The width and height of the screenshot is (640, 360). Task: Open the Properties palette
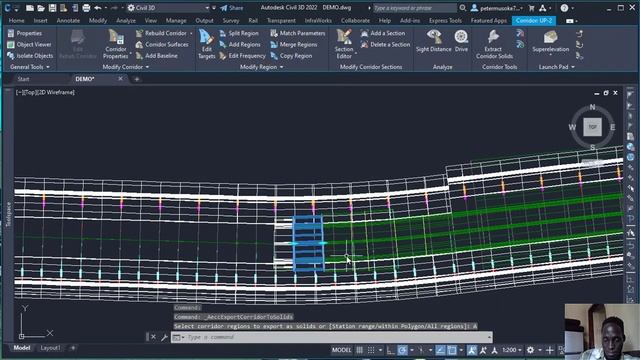point(25,33)
